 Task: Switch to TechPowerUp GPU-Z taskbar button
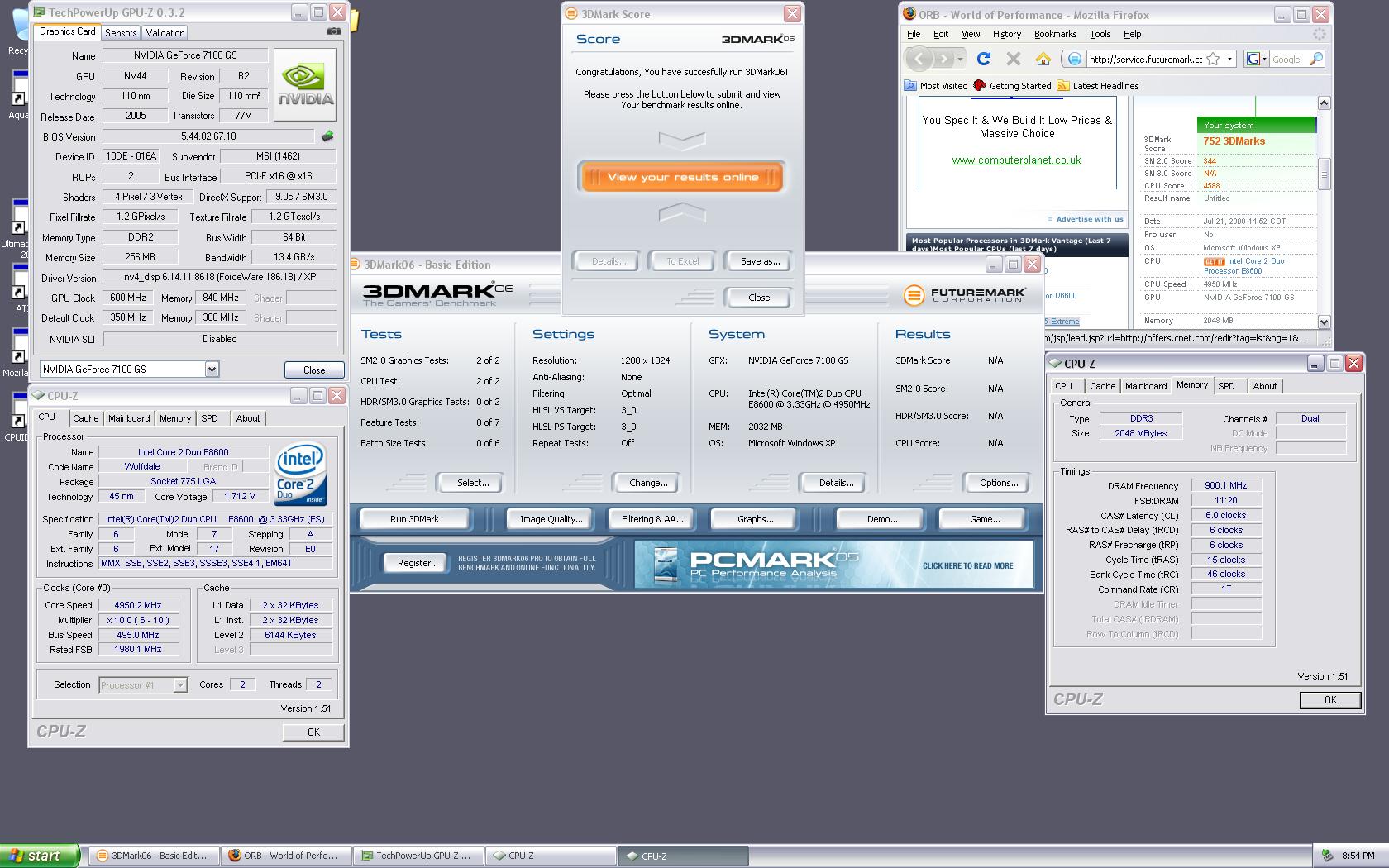tap(418, 856)
